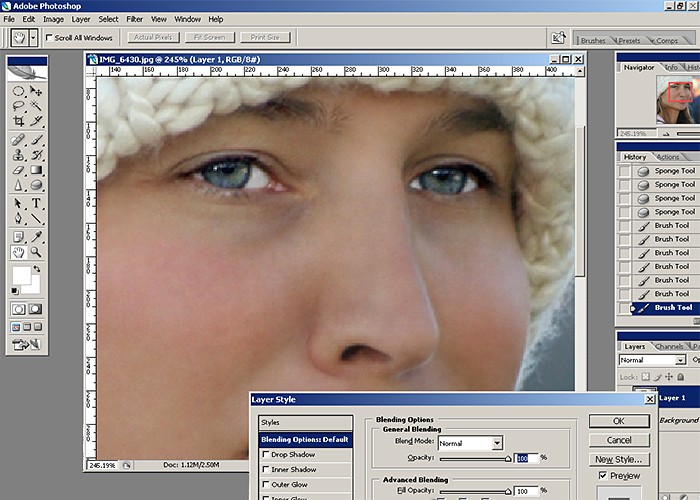Enable Scroll All Windows checkbox
700x500 pixels.
49,38
